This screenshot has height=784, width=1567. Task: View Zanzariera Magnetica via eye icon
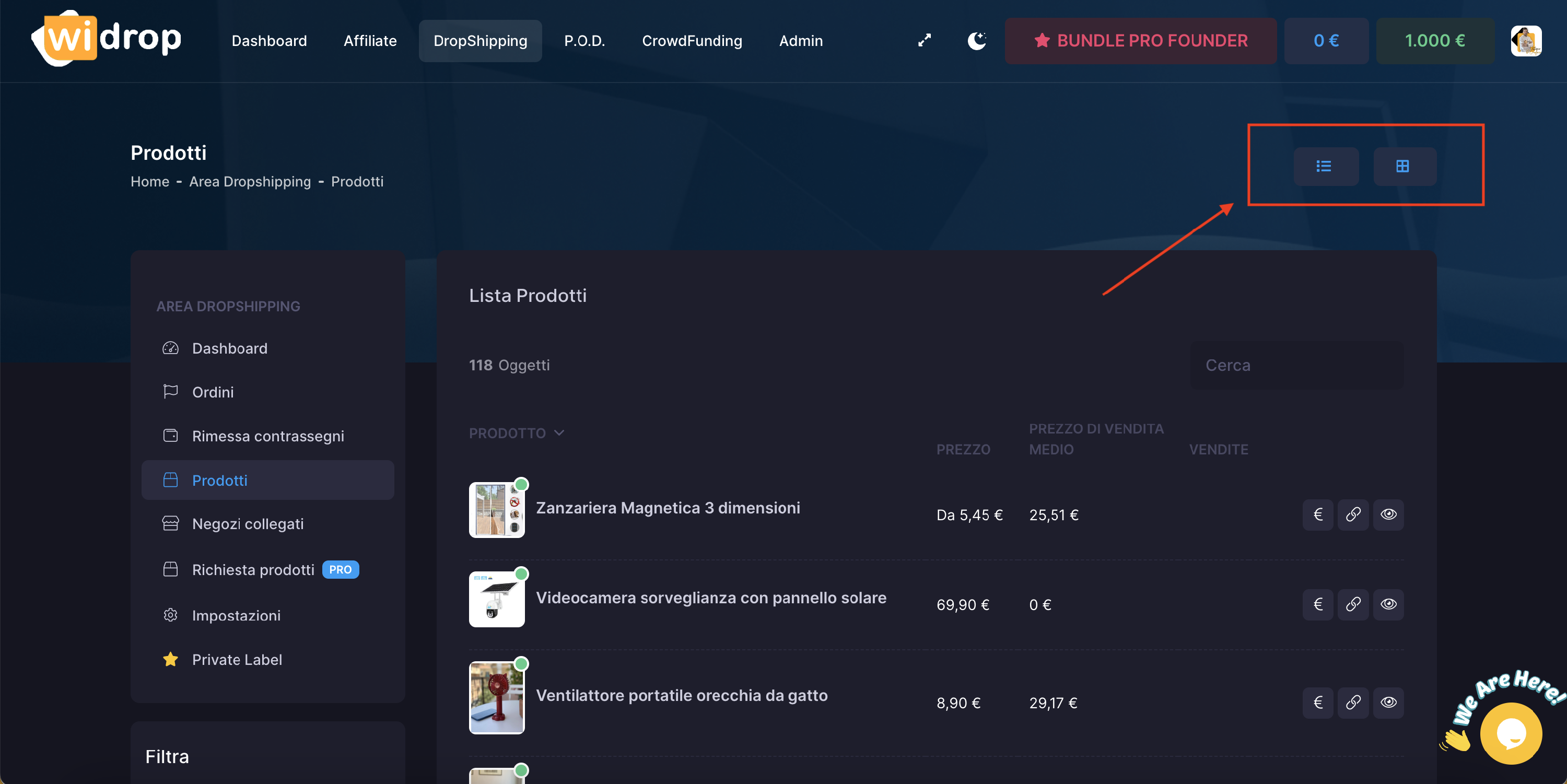point(1388,514)
